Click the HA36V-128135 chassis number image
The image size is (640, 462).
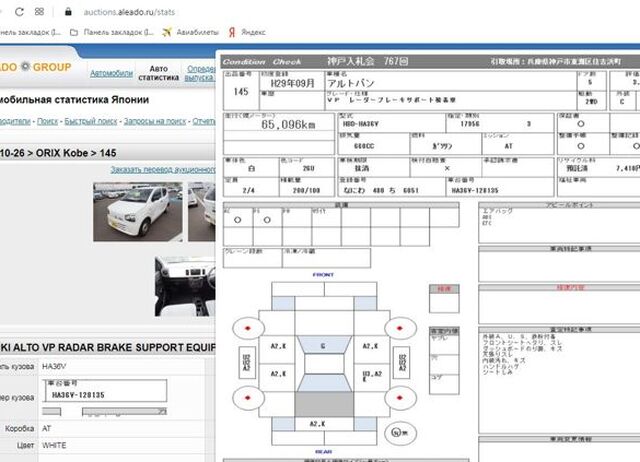pyautogui.click(x=105, y=391)
